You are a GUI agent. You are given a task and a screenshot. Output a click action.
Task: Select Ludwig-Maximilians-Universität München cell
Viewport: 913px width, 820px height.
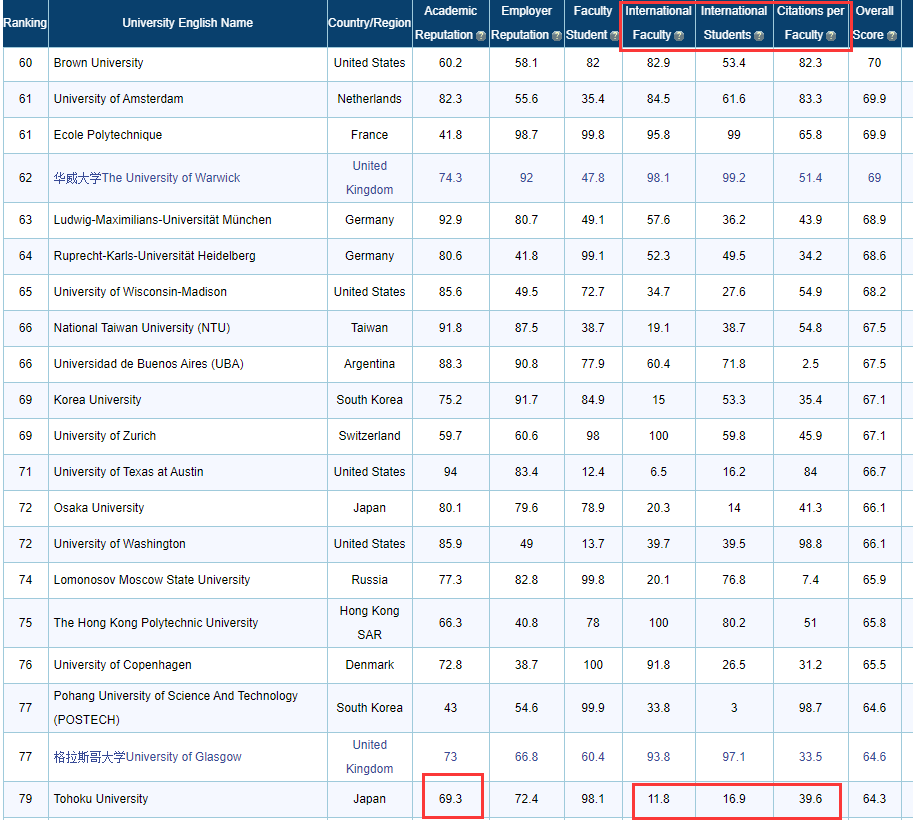tap(187, 220)
